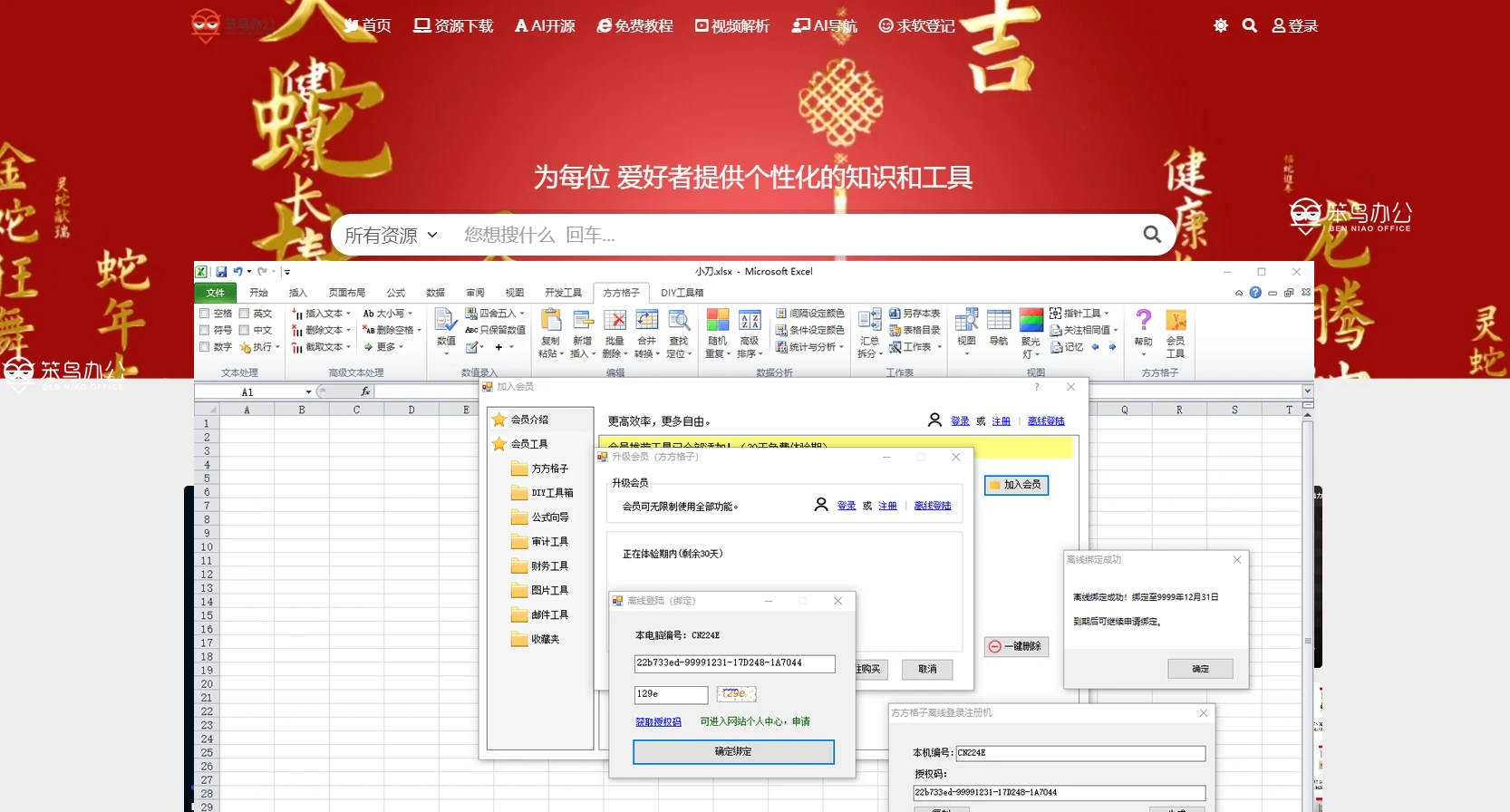The width and height of the screenshot is (1510, 812).
Task: Click the 取消 button in the upgrade dialog
Action: click(927, 669)
